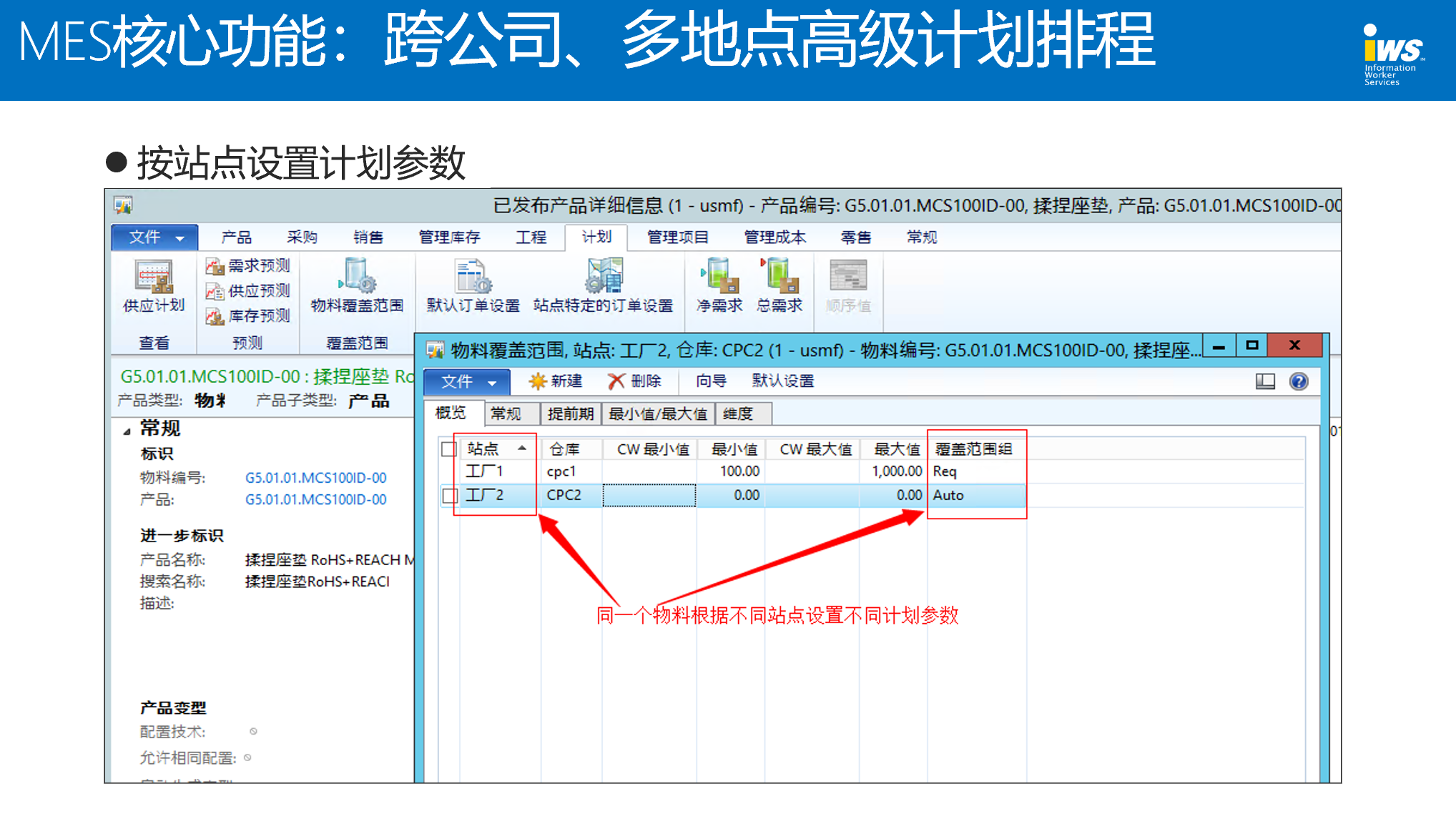Open 默认订单设置 default order settings
Screen dimensions: 1456x819
pyautogui.click(x=473, y=287)
